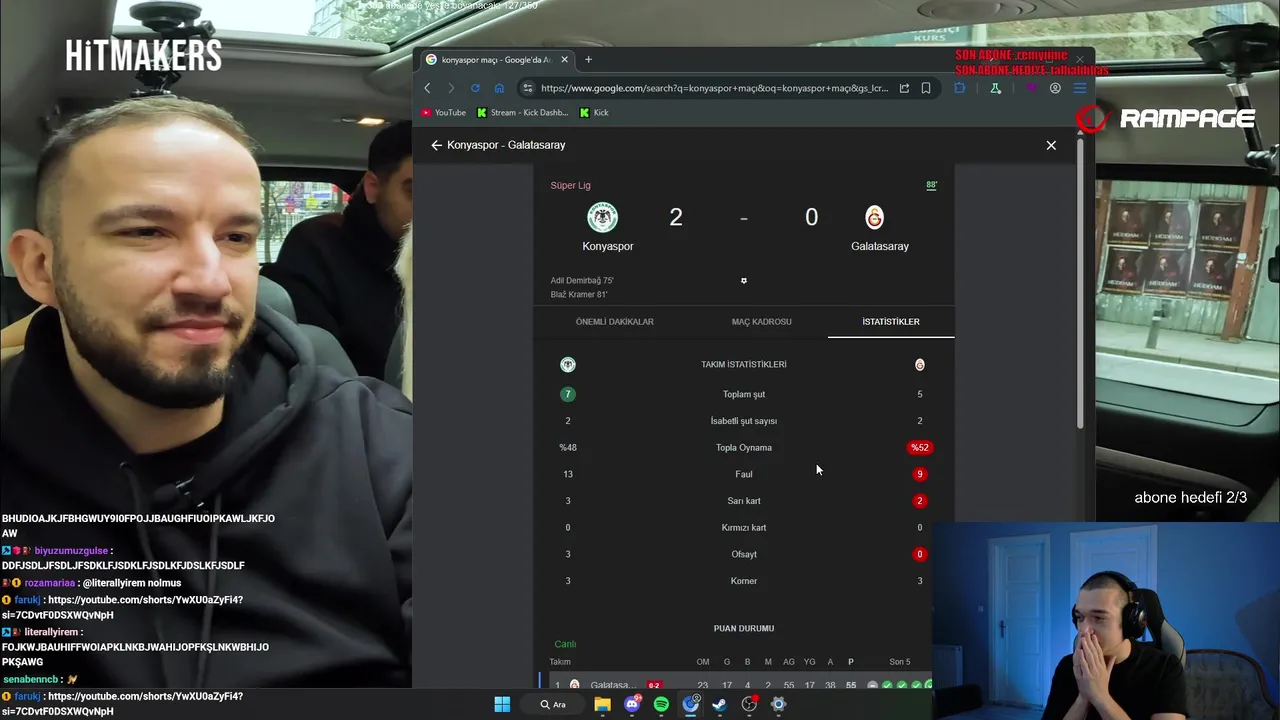Click the small Galatasaray crest in stats header
This screenshot has width=1280, height=720.
point(920,365)
